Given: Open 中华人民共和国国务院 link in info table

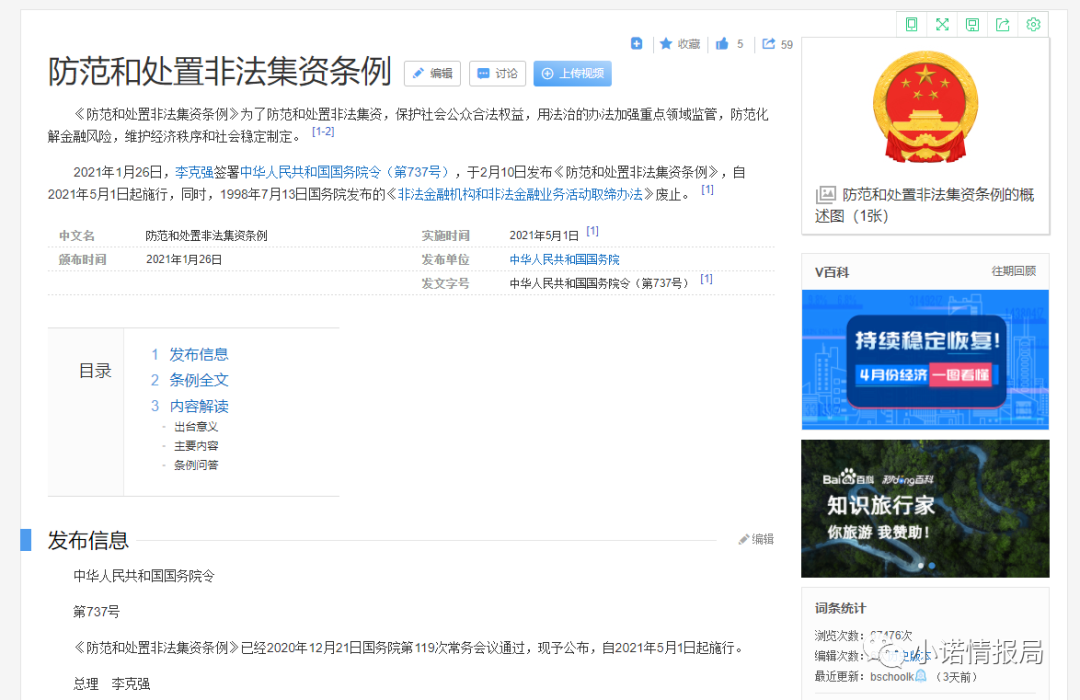Looking at the screenshot, I should (x=564, y=260).
